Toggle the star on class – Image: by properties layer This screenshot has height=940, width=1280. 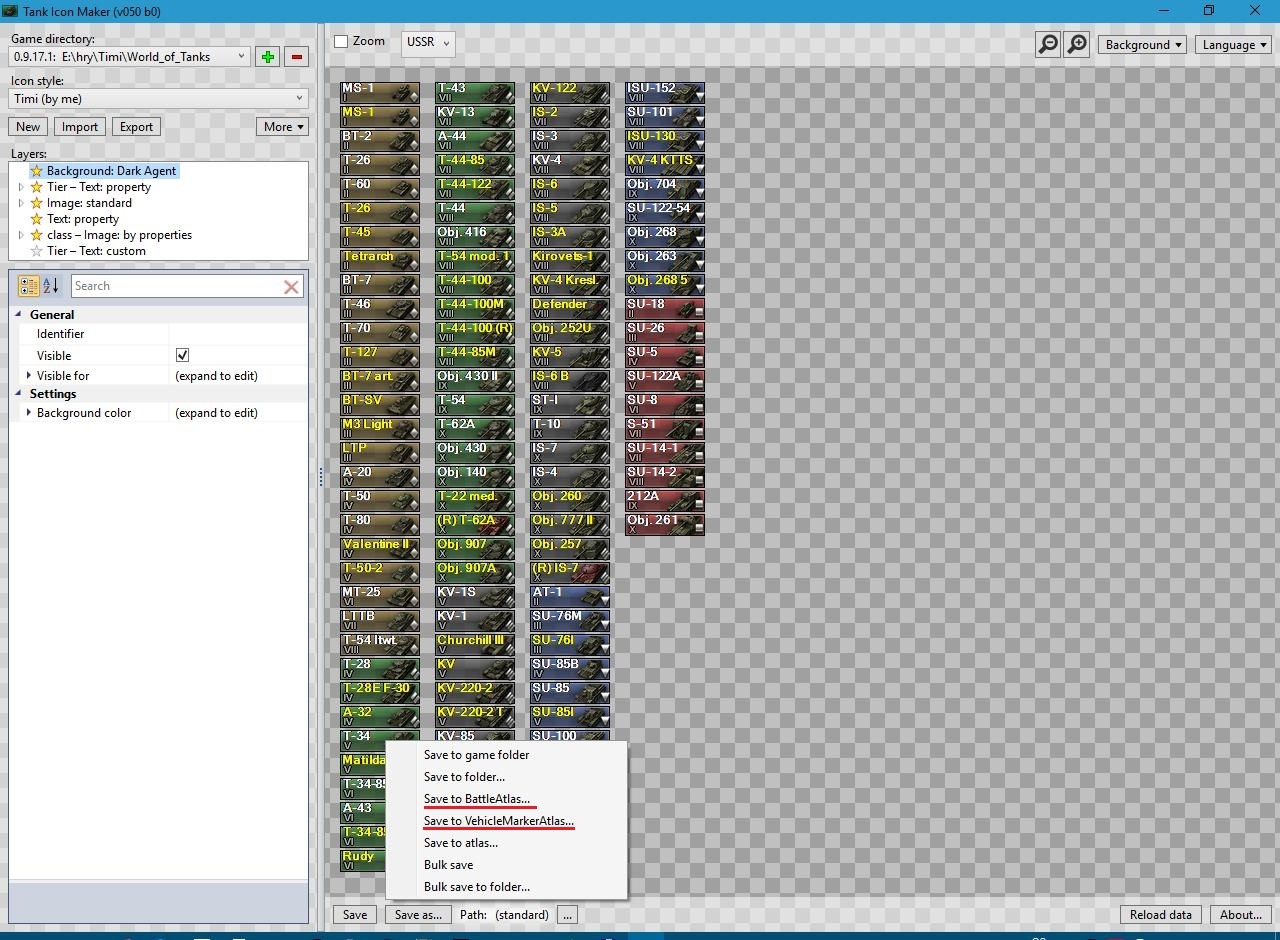(37, 235)
